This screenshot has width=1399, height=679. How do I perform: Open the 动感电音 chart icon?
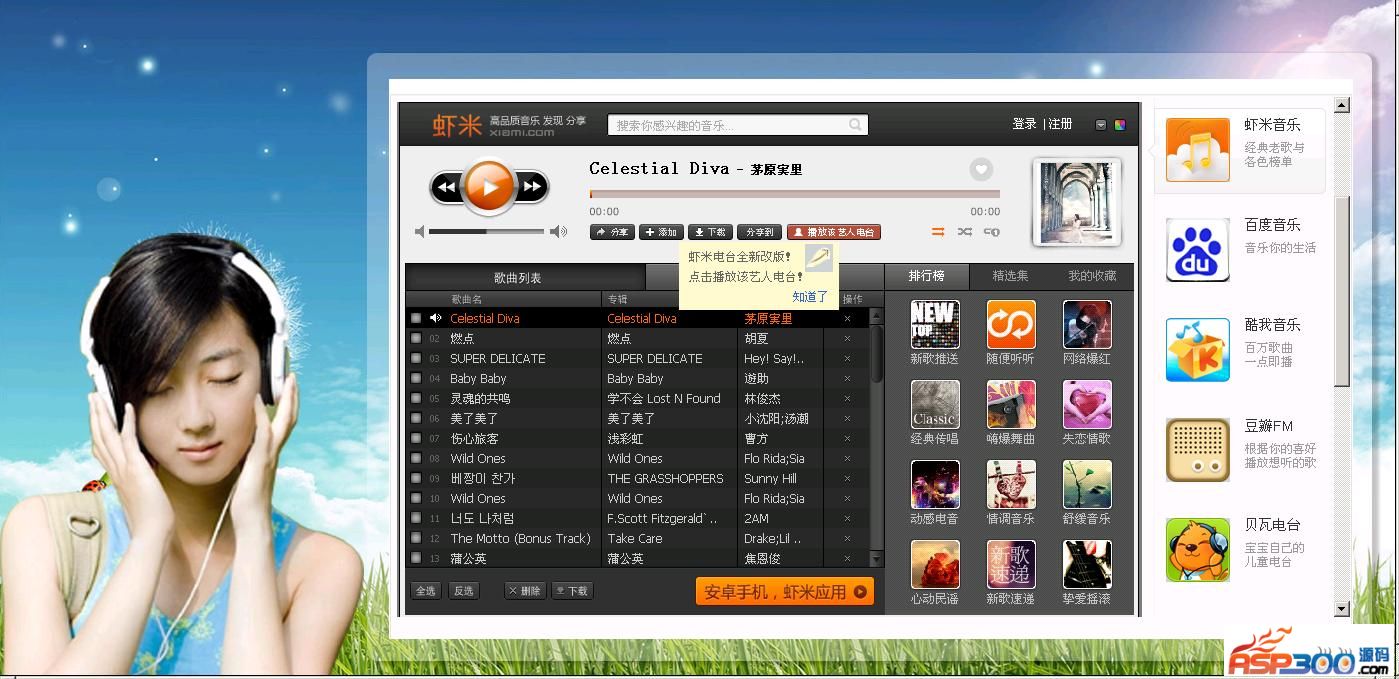click(935, 484)
